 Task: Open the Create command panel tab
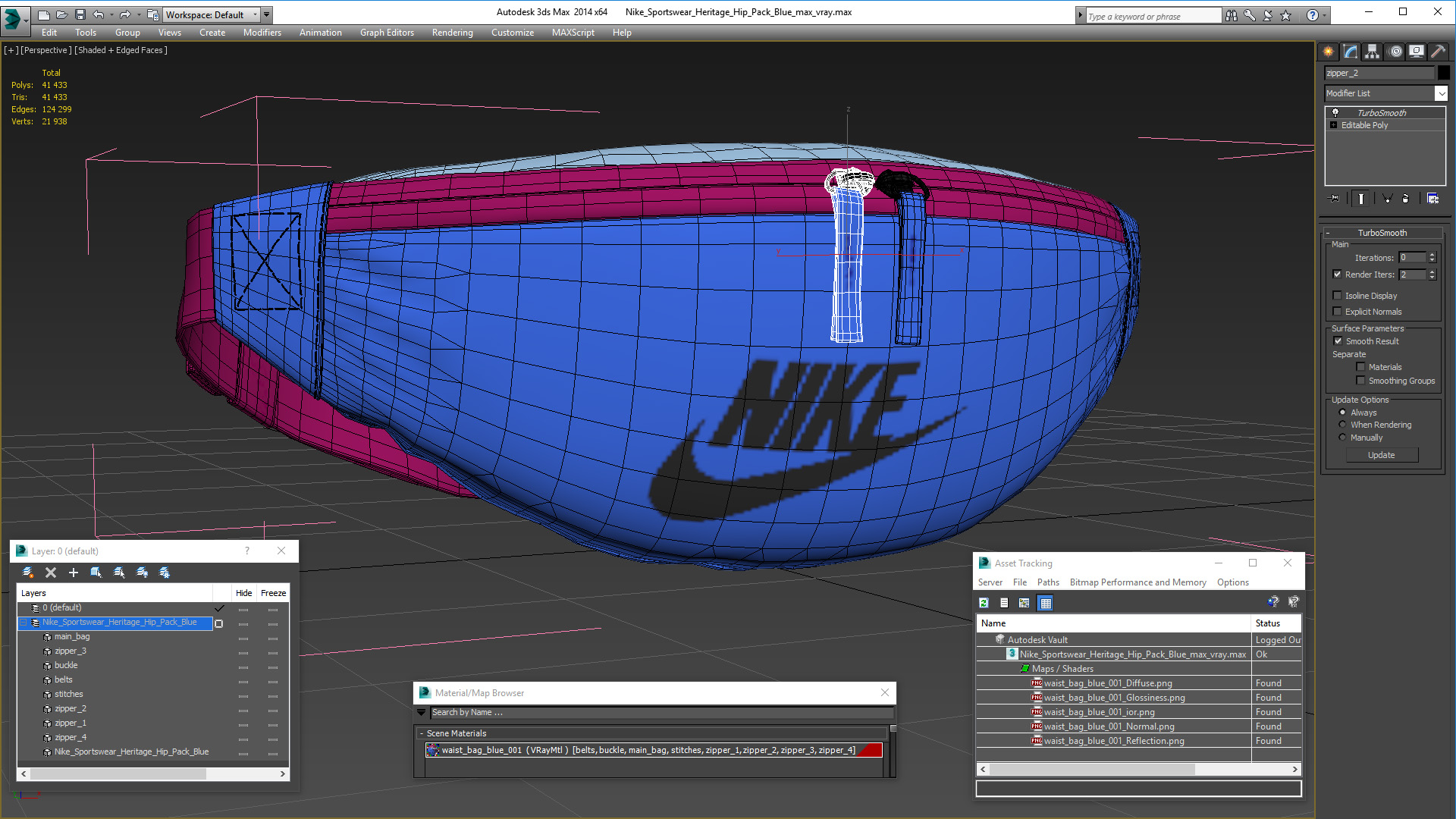pyautogui.click(x=1329, y=51)
